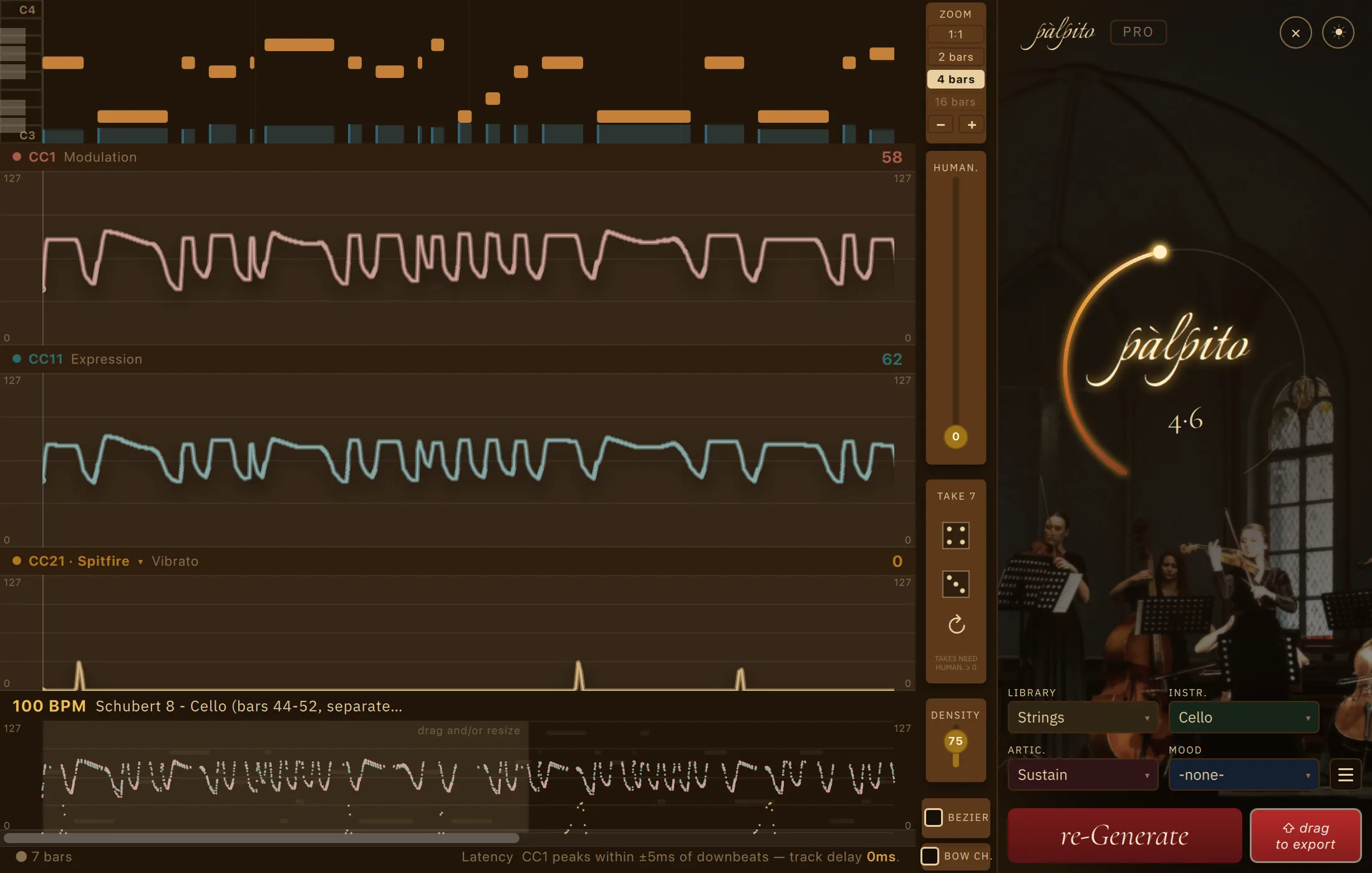
Task: Enable the Bezier checkbox
Action: pos(933,818)
